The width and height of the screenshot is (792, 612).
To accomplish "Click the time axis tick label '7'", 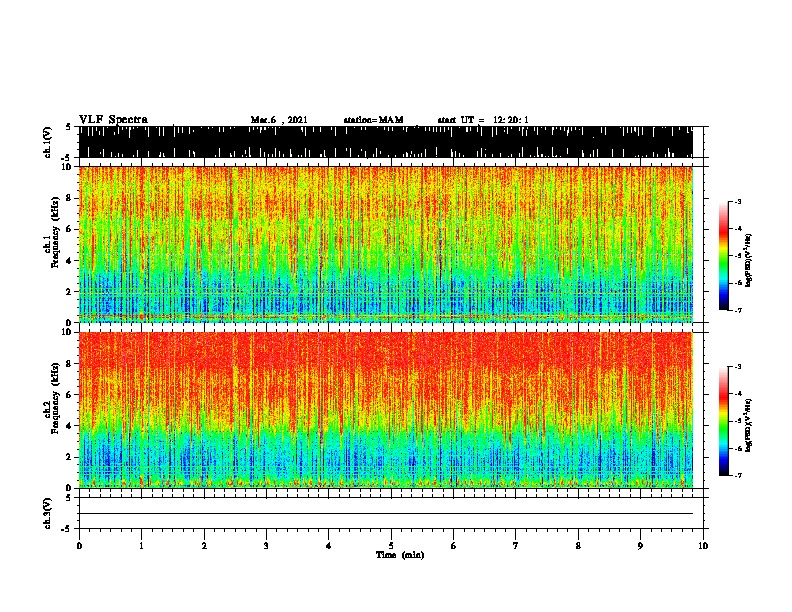I will [x=516, y=545].
